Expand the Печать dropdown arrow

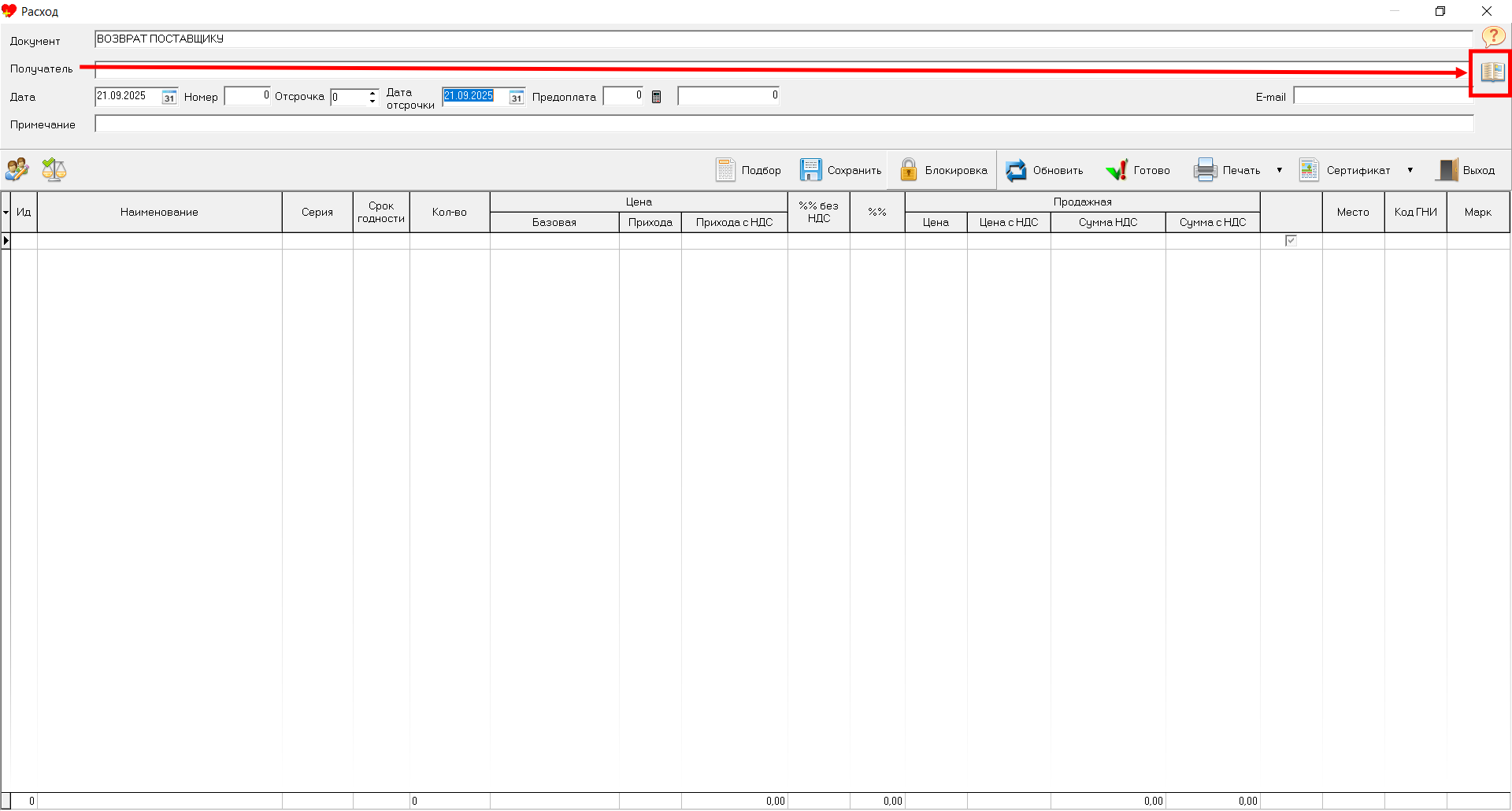coord(1279,170)
